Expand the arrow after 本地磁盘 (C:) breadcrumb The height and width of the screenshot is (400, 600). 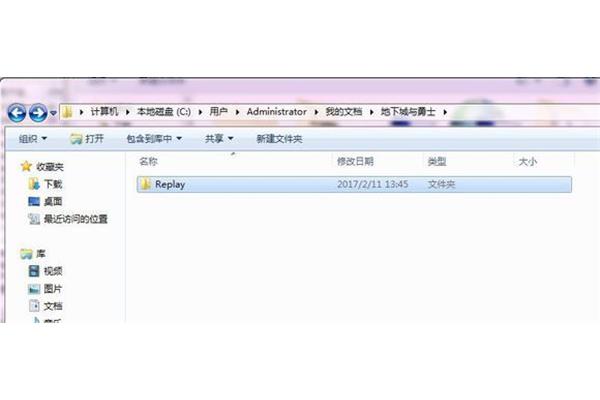coord(200,112)
